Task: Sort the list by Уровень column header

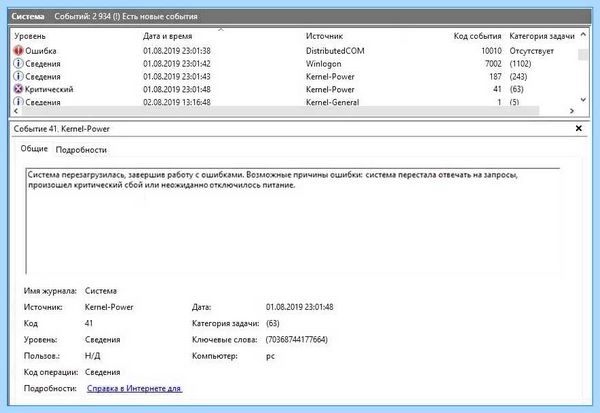Action: coord(30,36)
